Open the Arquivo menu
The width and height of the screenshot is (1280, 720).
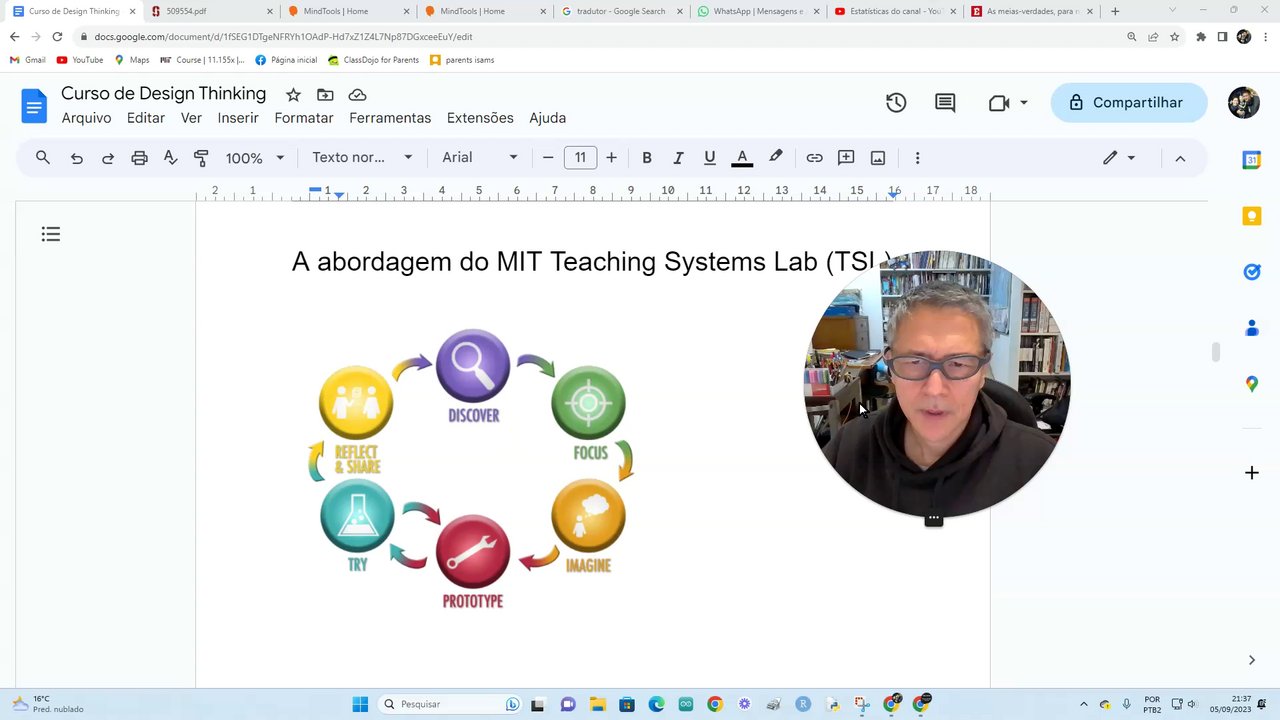(x=87, y=118)
